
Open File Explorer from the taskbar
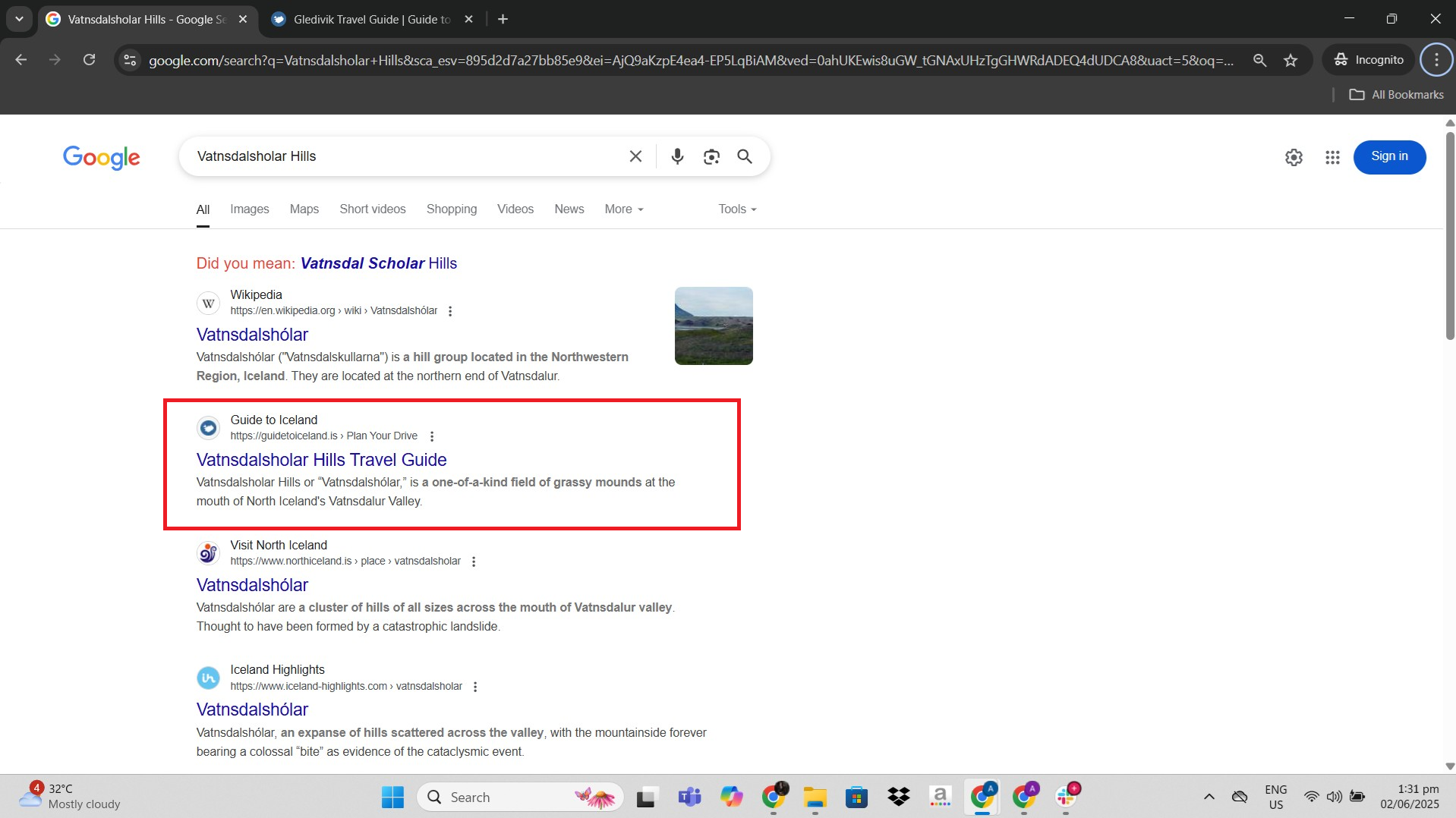[x=815, y=798]
